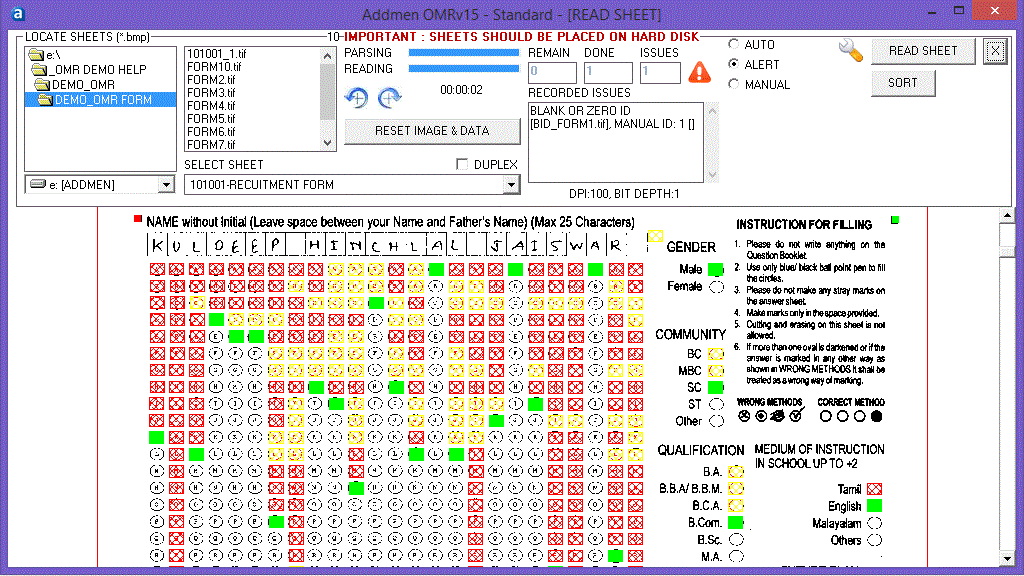This screenshot has width=1024, height=576.
Task: Click the X button beside READ SHEET
Action: (994, 51)
